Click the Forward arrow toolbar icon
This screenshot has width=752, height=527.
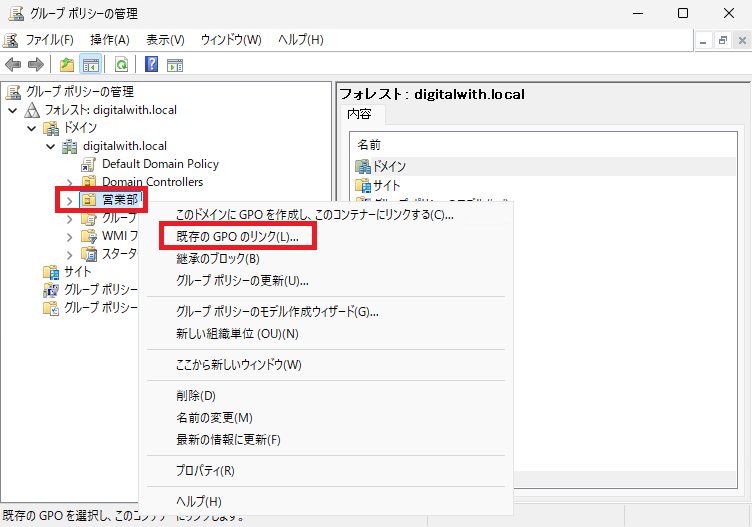(x=36, y=64)
